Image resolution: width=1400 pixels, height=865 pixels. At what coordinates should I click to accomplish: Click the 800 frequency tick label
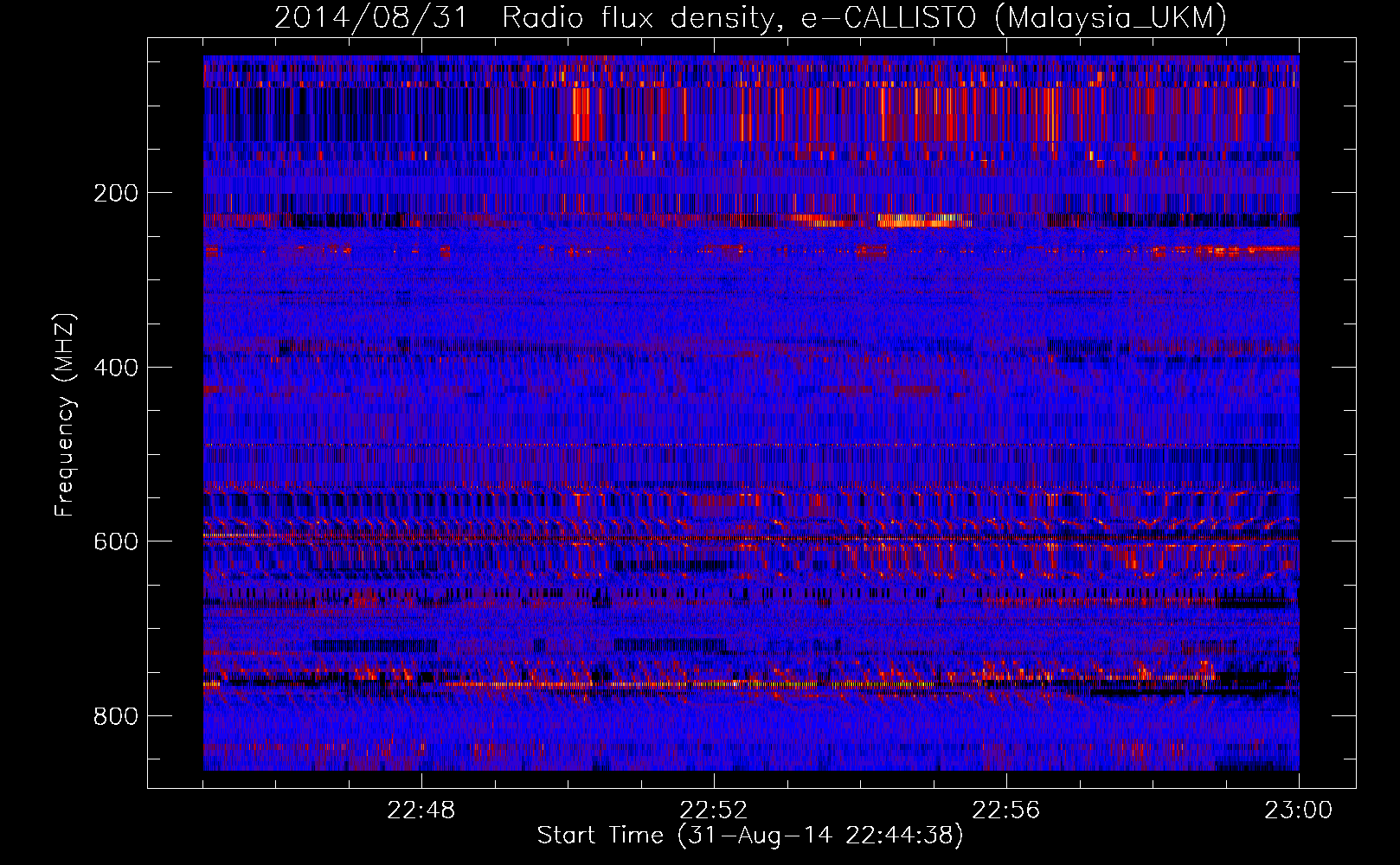(x=115, y=716)
